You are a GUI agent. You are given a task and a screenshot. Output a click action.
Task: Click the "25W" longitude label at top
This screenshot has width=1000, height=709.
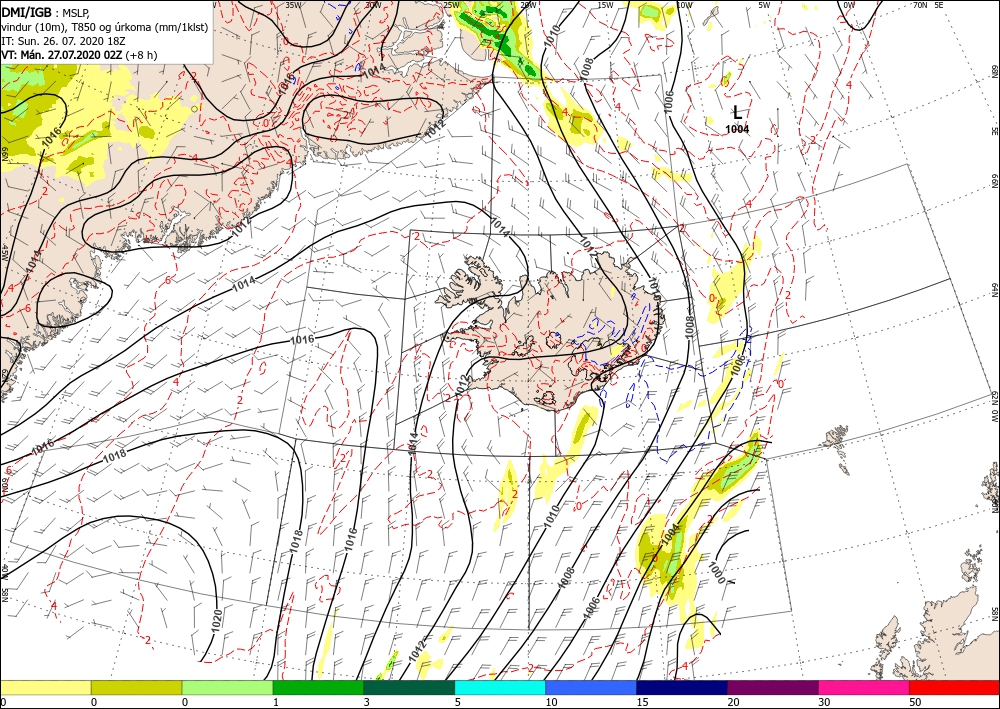451,5
